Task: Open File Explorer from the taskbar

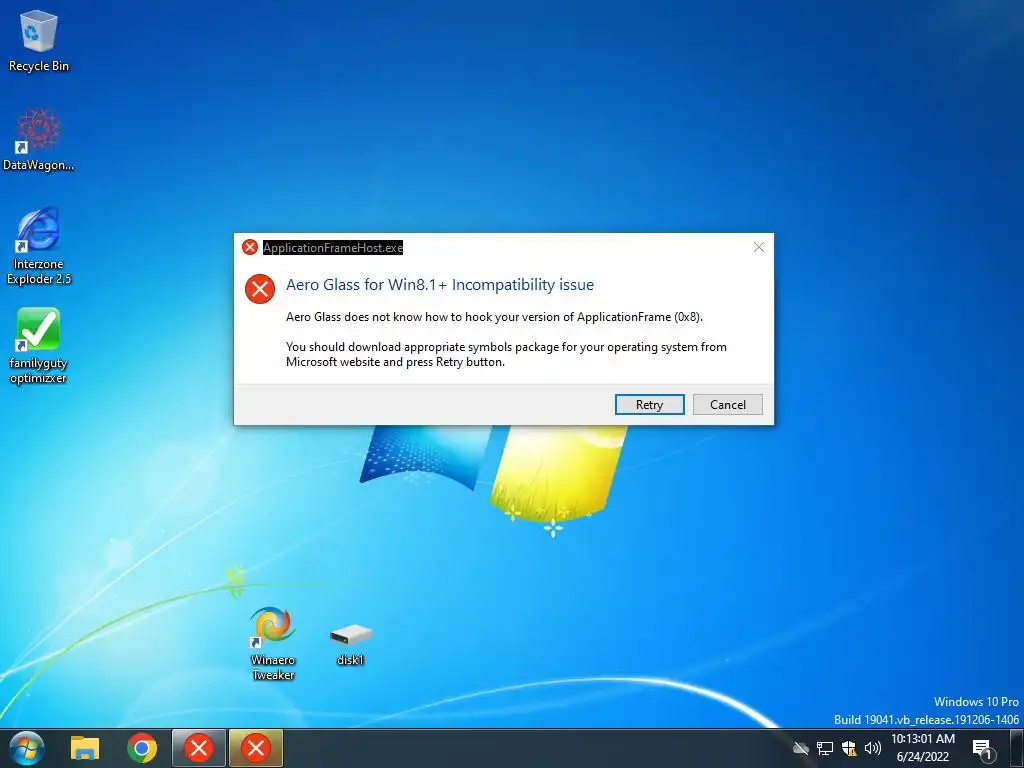Action: (x=85, y=748)
